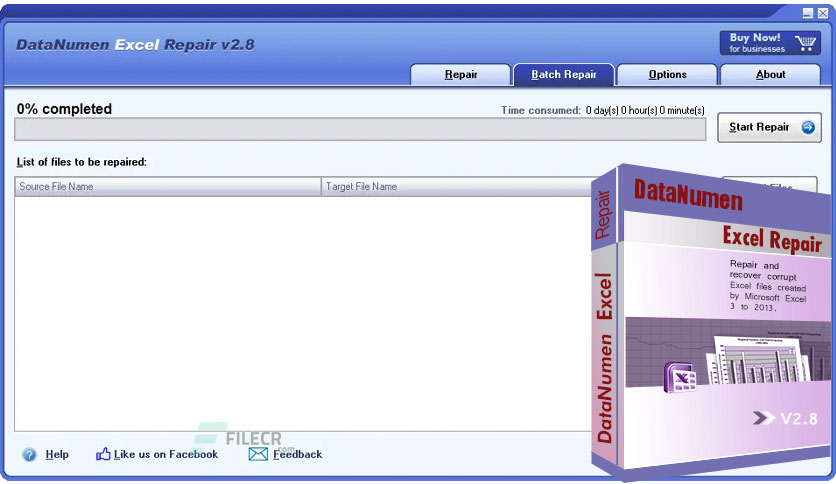This screenshot has height=484, width=836.
Task: Minimize the DataNumen window
Action: [808, 13]
